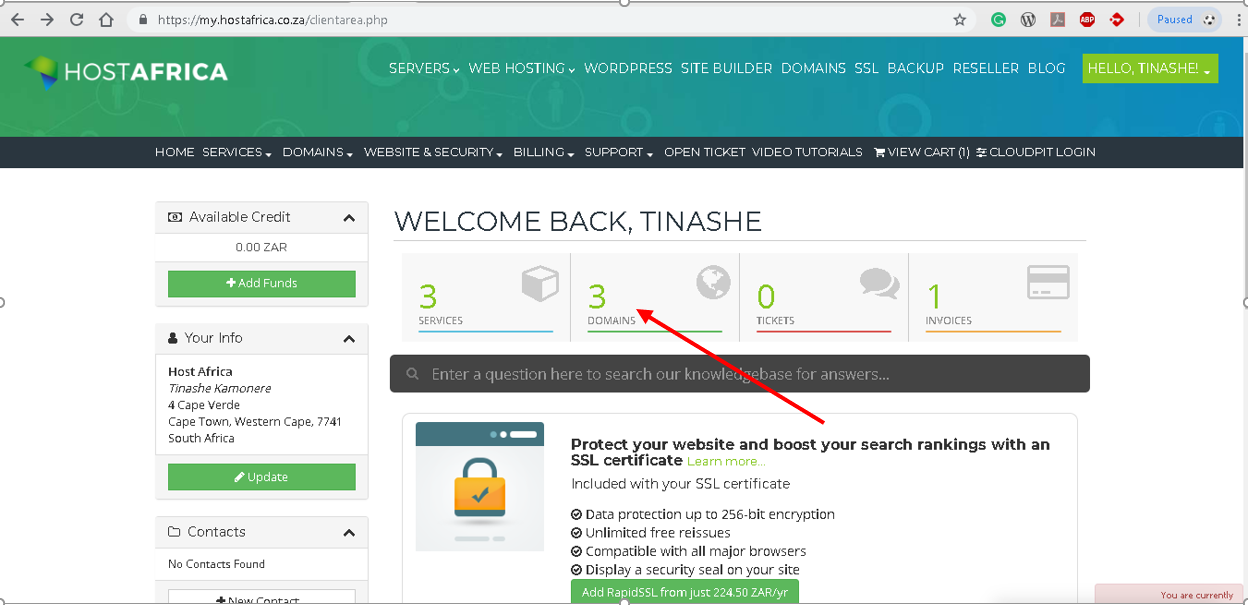This screenshot has height=605, width=1248.
Task: Open Site Builder in top navigation
Action: pos(726,68)
